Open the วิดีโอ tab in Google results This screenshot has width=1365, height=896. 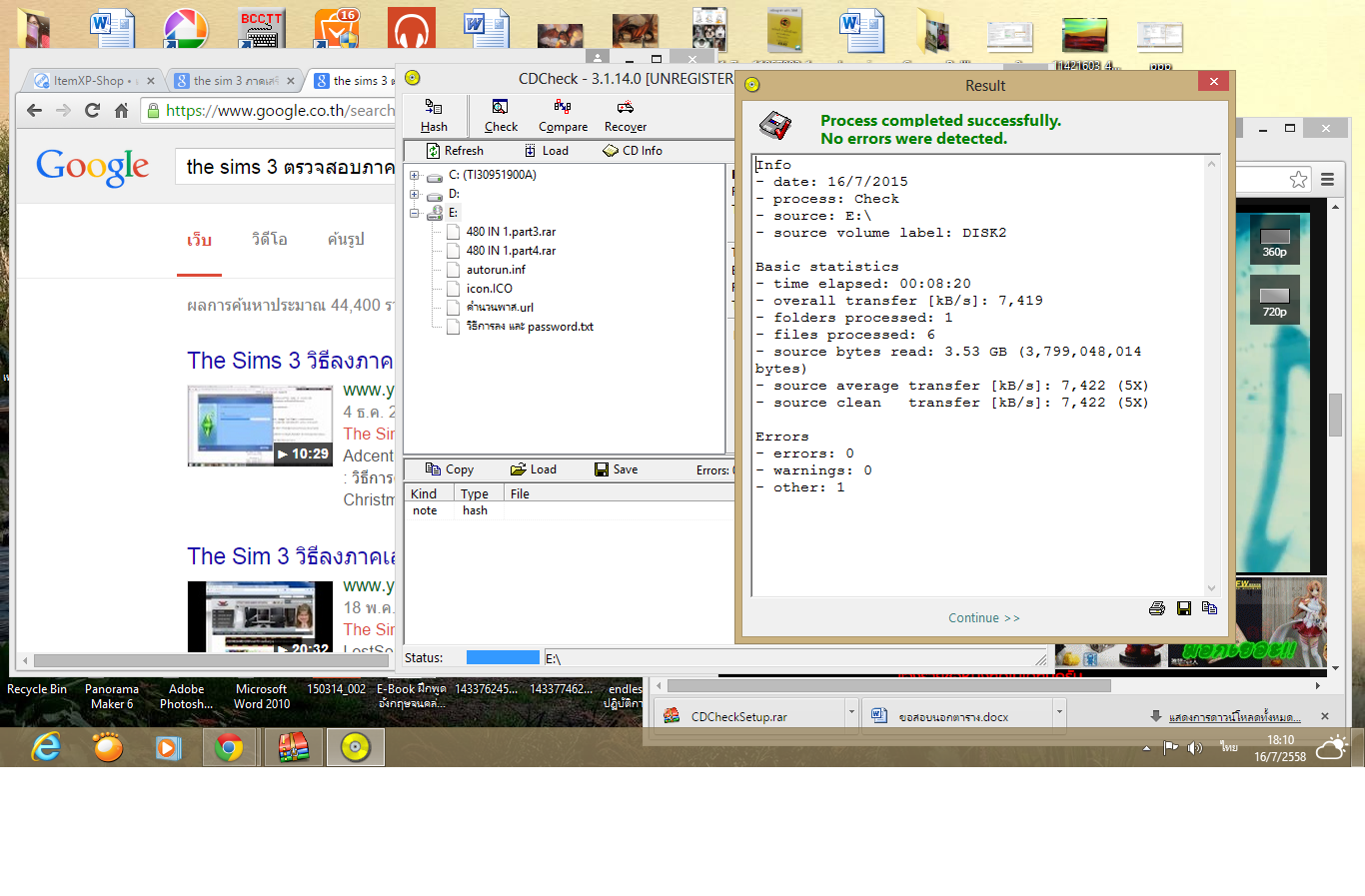pos(270,240)
